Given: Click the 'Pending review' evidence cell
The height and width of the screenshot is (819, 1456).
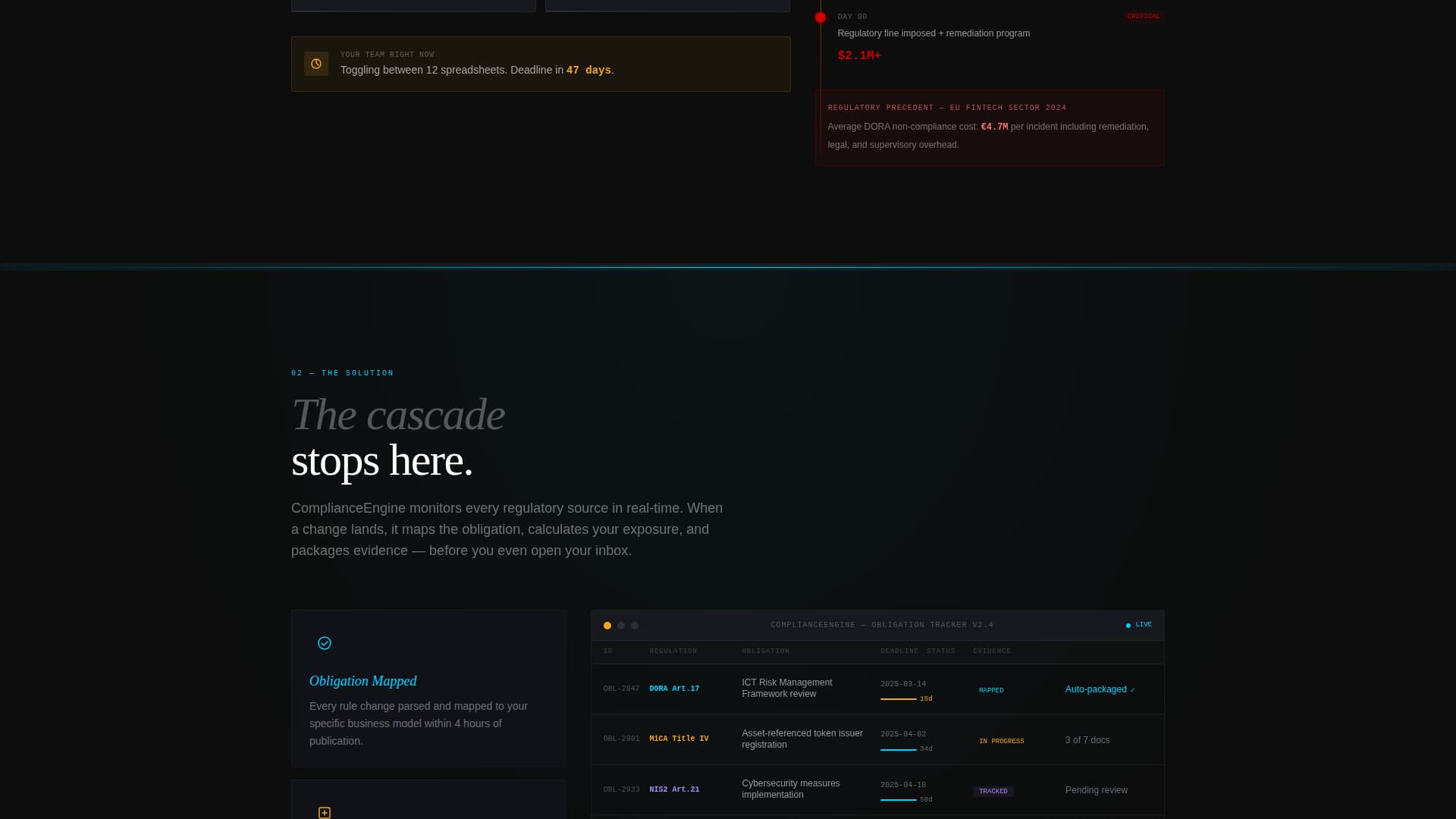Looking at the screenshot, I should [x=1097, y=790].
